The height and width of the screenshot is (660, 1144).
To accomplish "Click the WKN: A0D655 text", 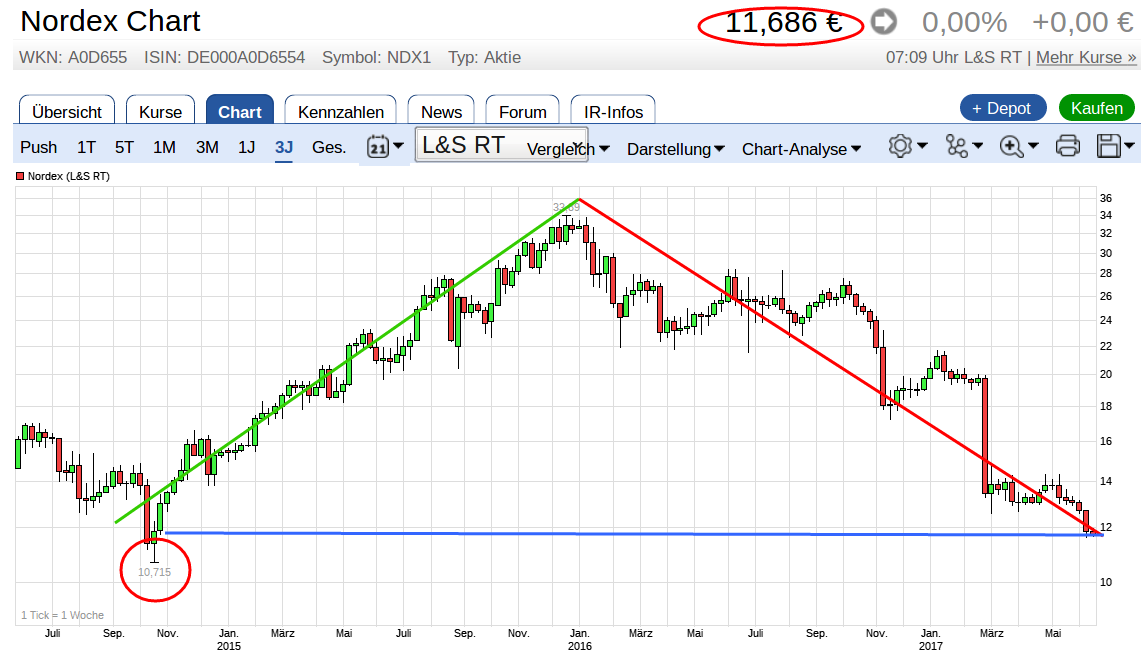I will pyautogui.click(x=73, y=57).
